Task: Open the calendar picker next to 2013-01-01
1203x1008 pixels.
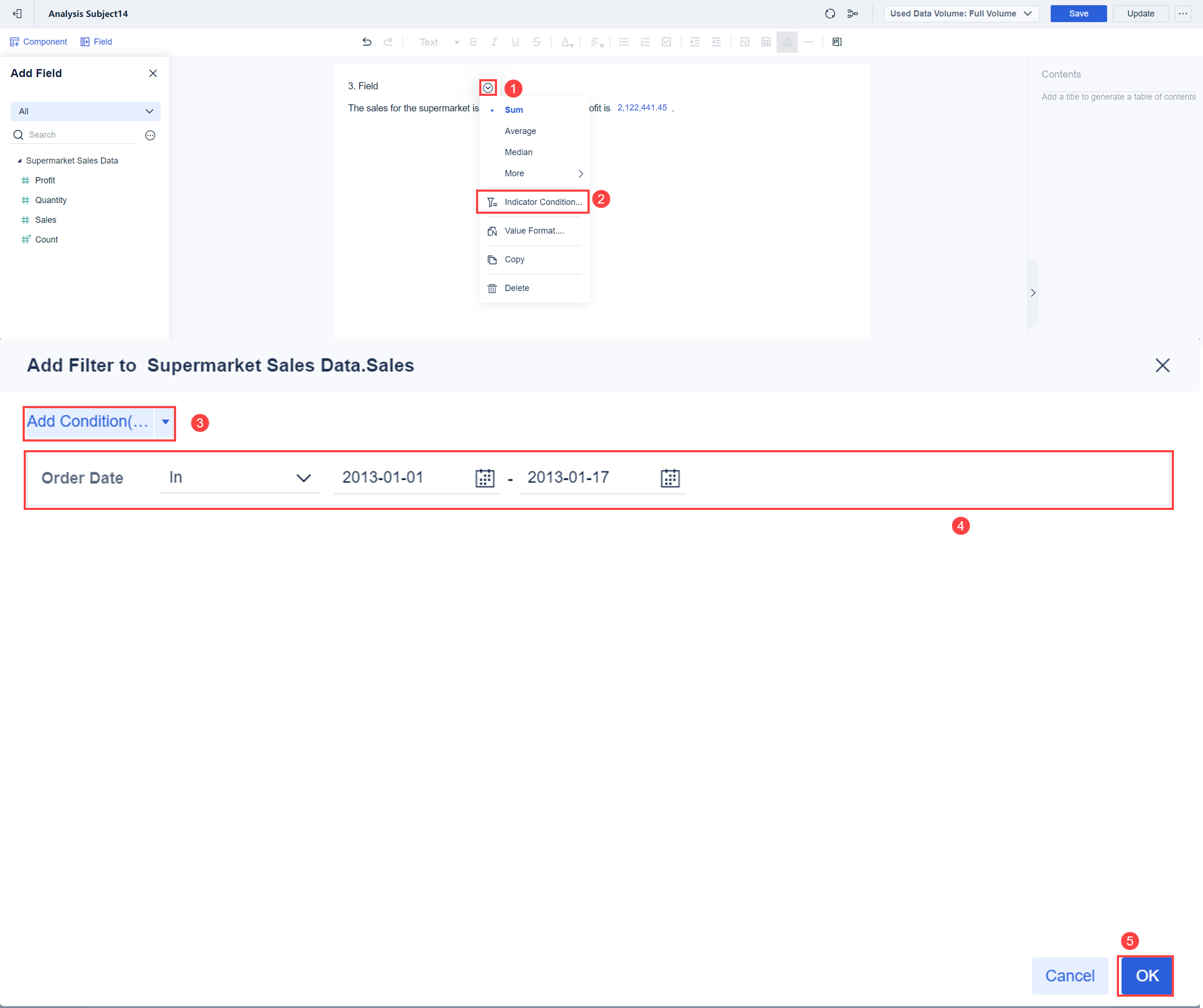Action: click(x=485, y=478)
